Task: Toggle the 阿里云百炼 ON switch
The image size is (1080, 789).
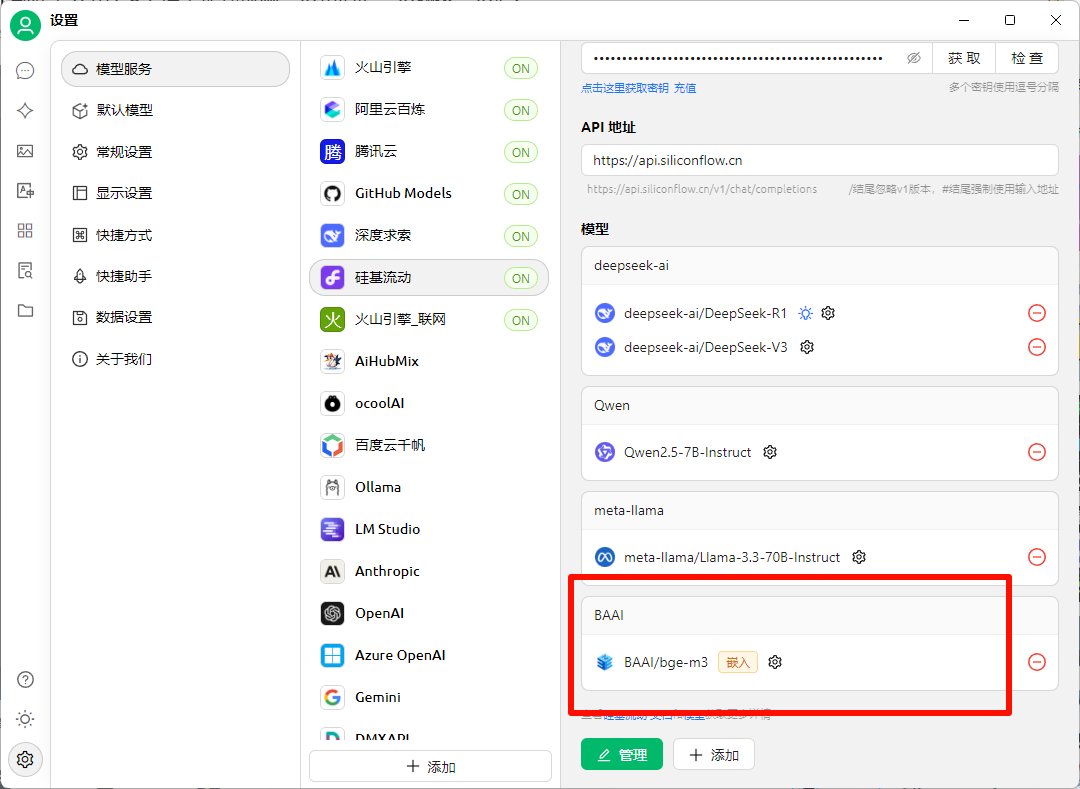Action: coord(521,110)
